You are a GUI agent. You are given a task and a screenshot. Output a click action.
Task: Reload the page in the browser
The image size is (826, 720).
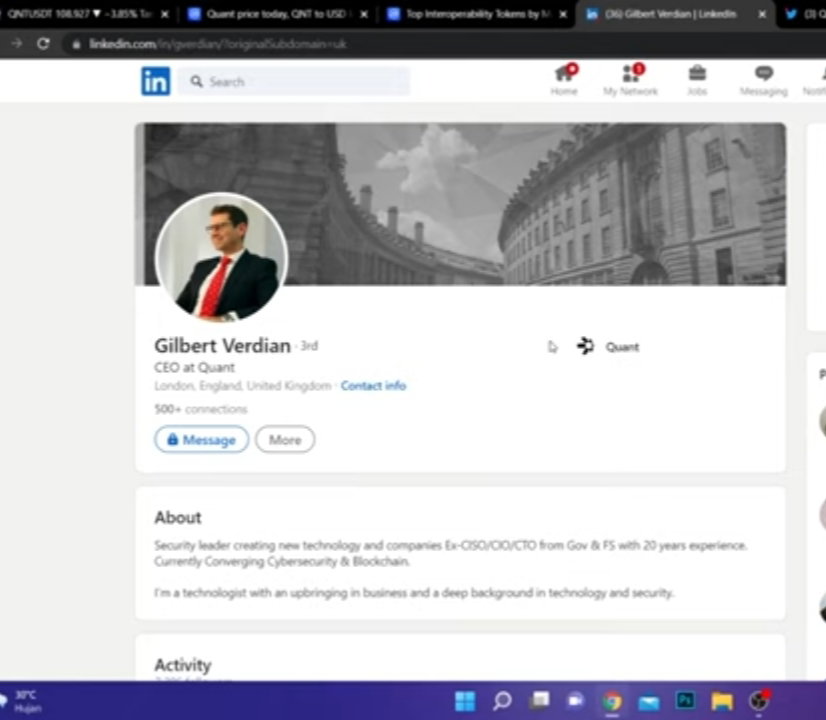(43, 44)
